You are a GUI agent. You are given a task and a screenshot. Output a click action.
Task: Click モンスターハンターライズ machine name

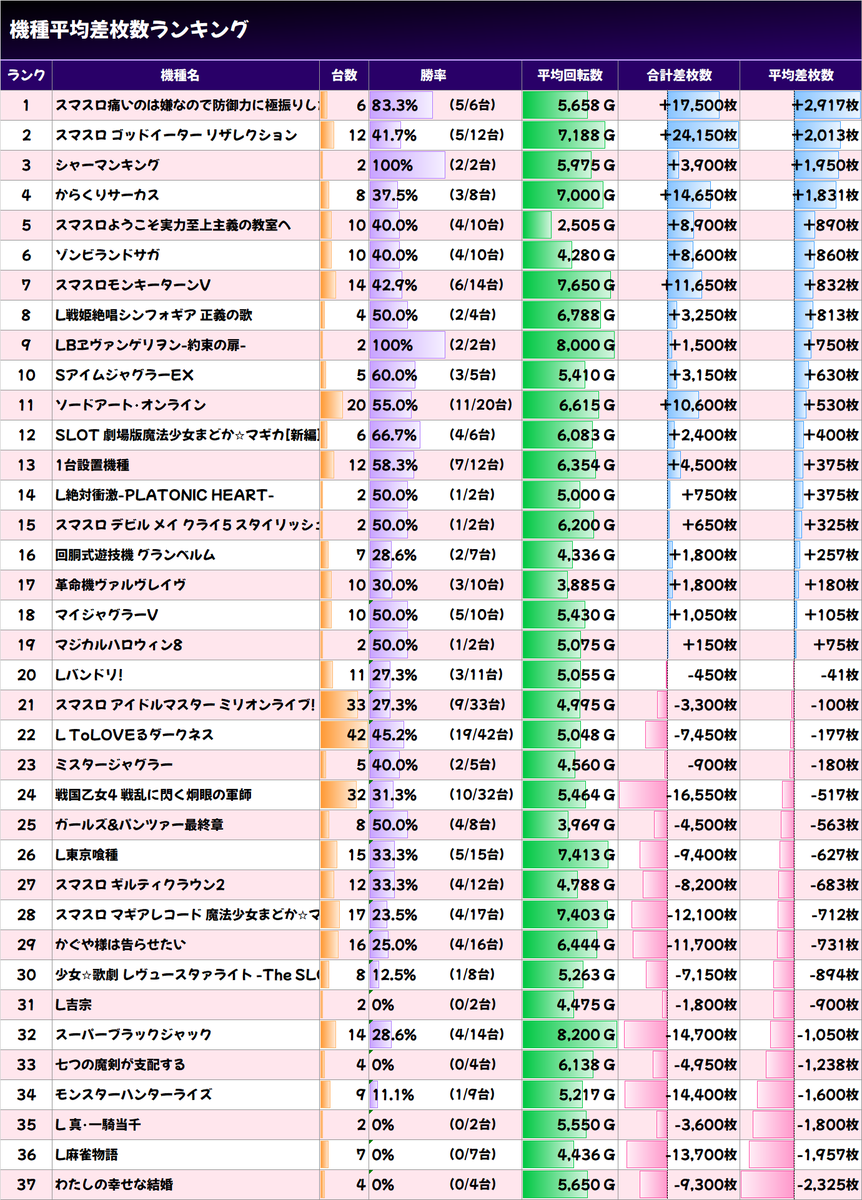coord(133,1095)
